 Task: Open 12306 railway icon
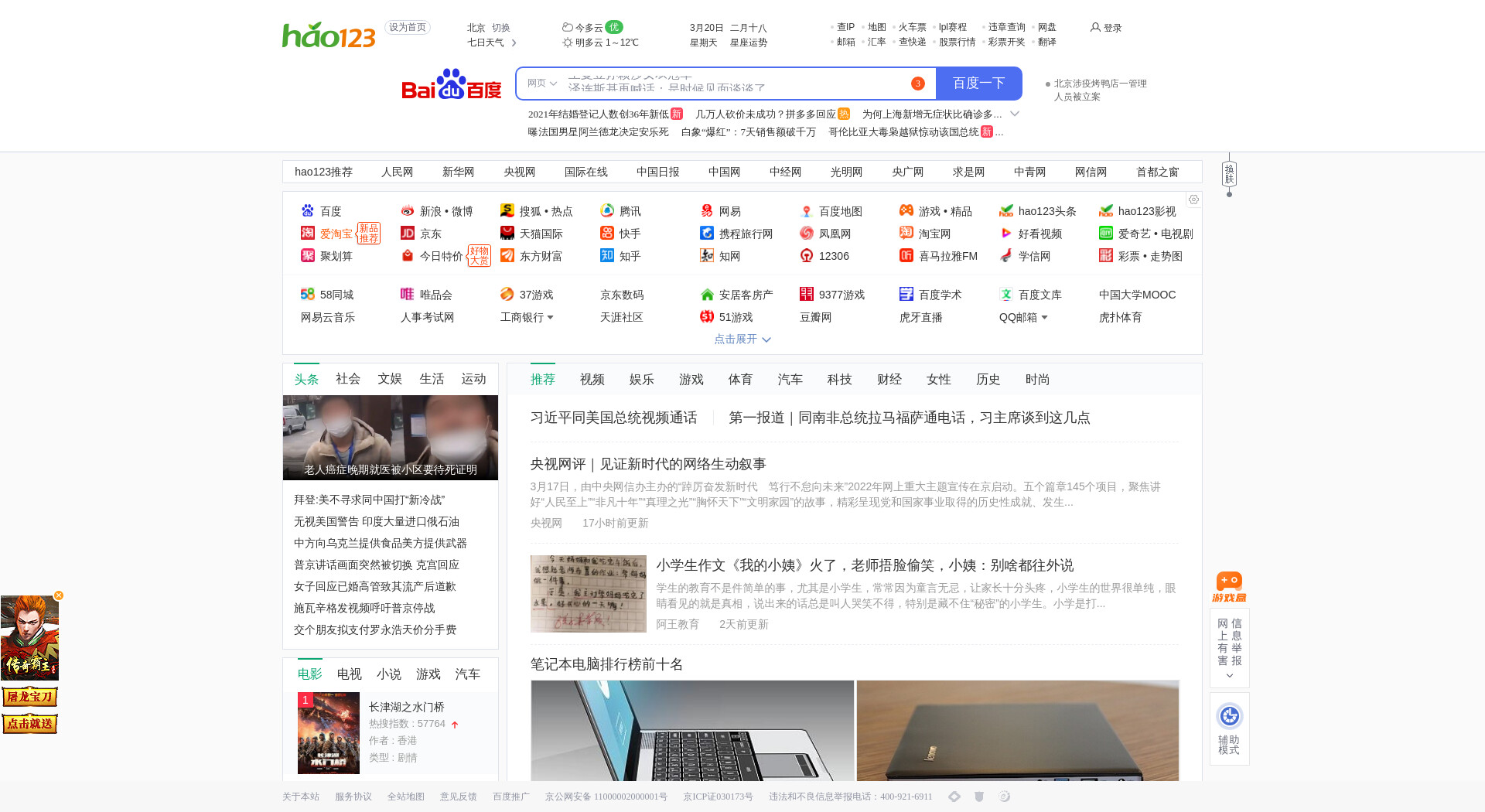807,256
